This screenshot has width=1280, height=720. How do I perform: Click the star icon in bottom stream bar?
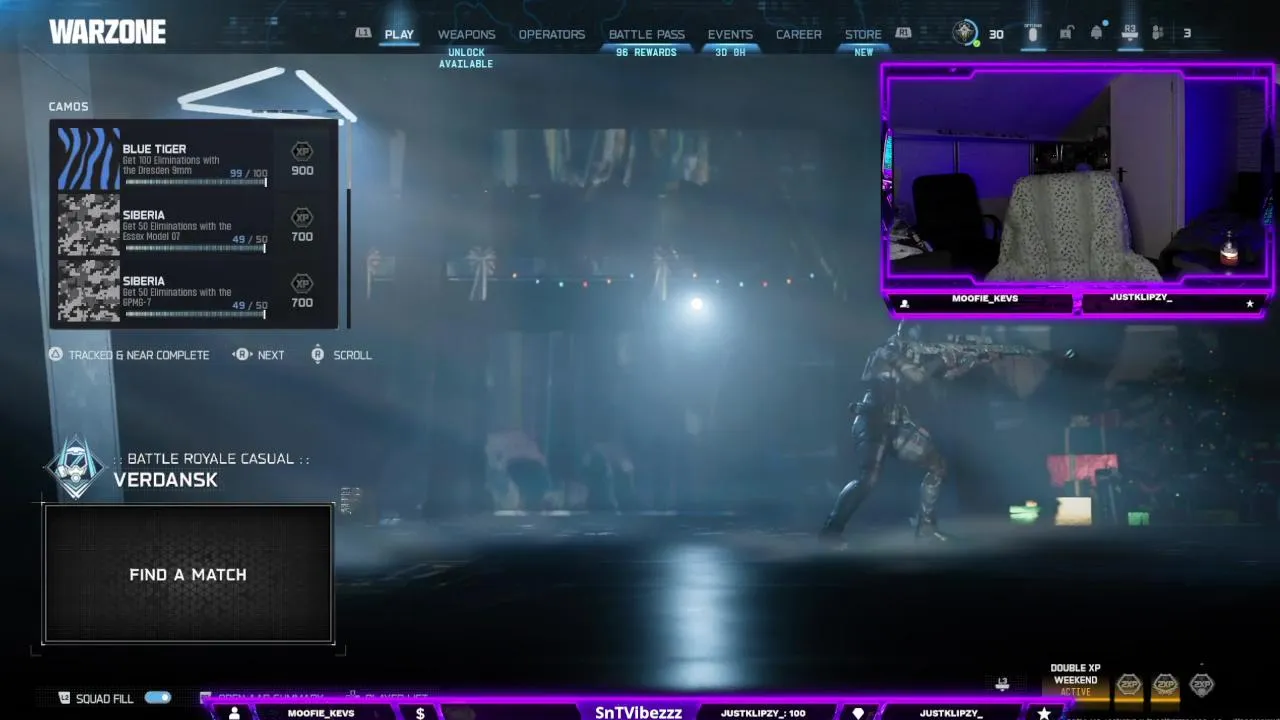1044,713
